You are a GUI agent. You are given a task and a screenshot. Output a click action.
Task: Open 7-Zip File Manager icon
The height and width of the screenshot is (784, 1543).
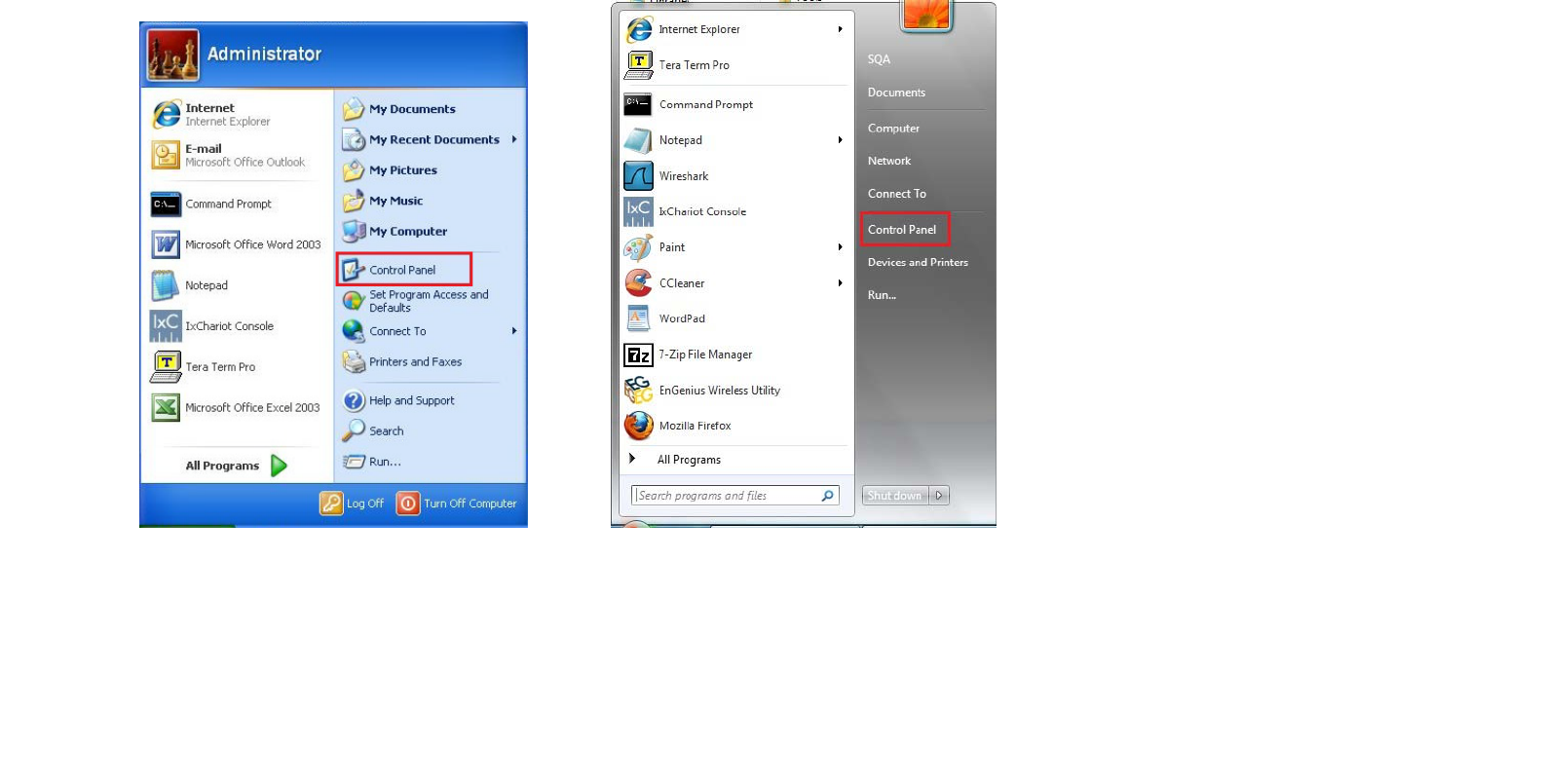tap(638, 355)
